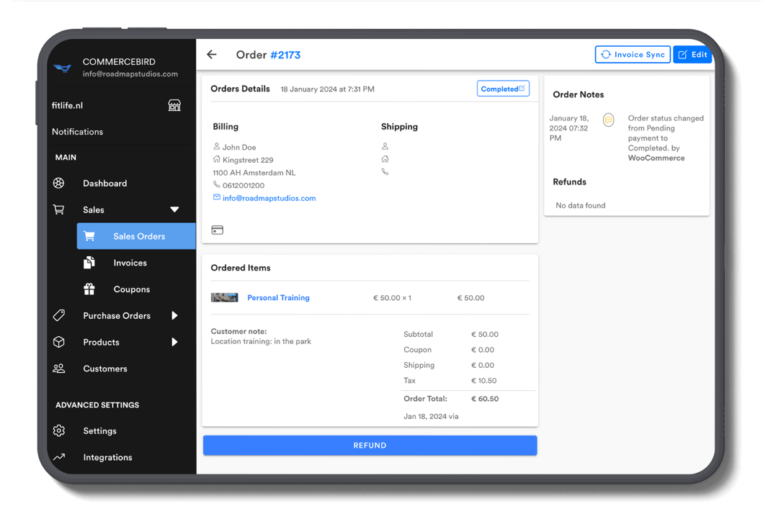Viewport: 768px width, 524px height.
Task: Click the store icon beside fitlife.nl
Action: tap(174, 105)
